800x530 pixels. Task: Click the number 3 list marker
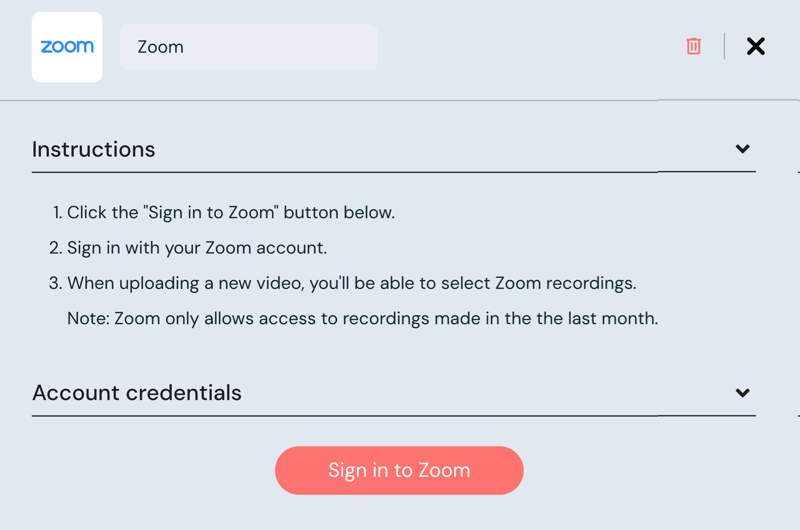click(55, 283)
